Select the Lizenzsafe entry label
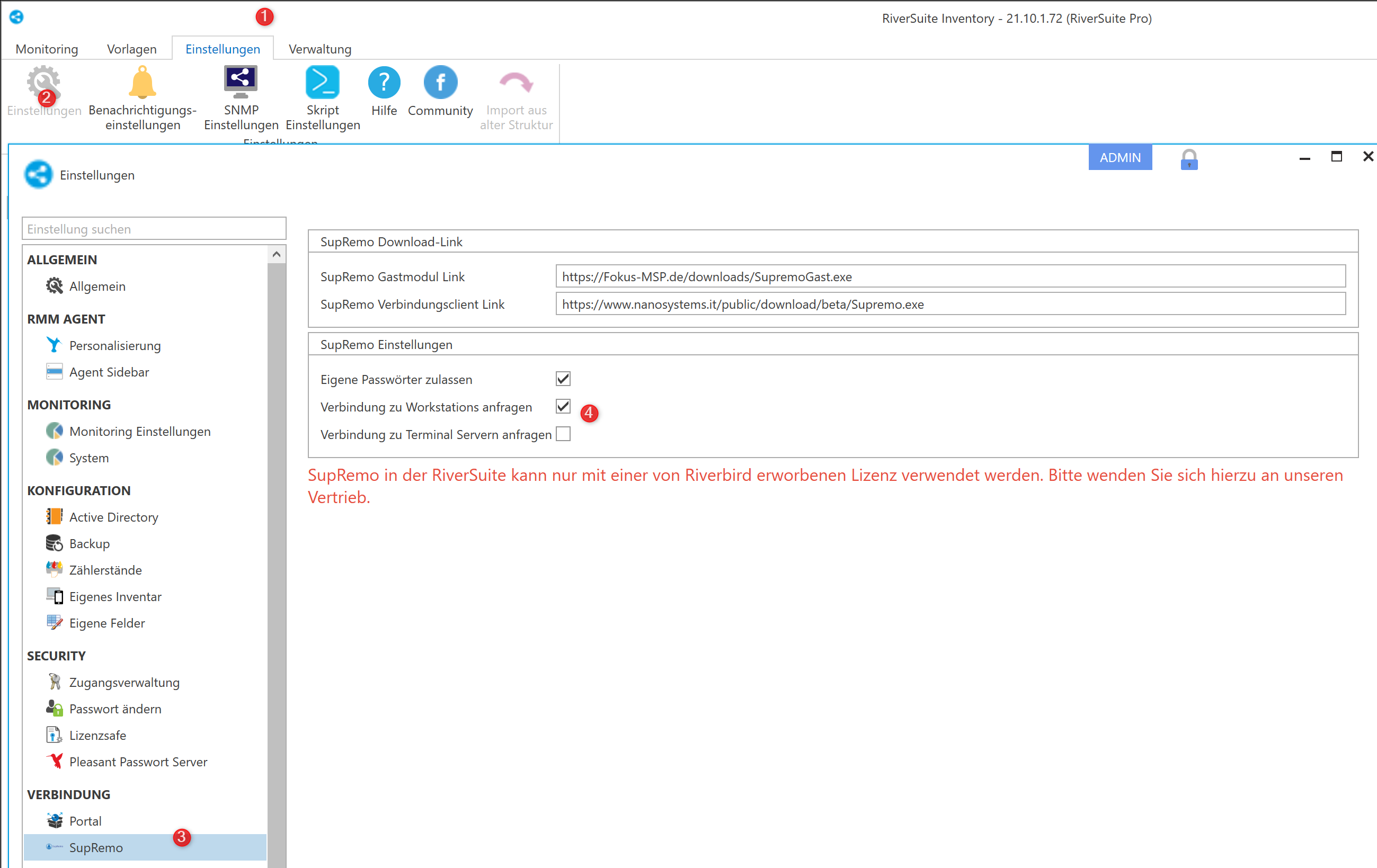 [x=98, y=736]
